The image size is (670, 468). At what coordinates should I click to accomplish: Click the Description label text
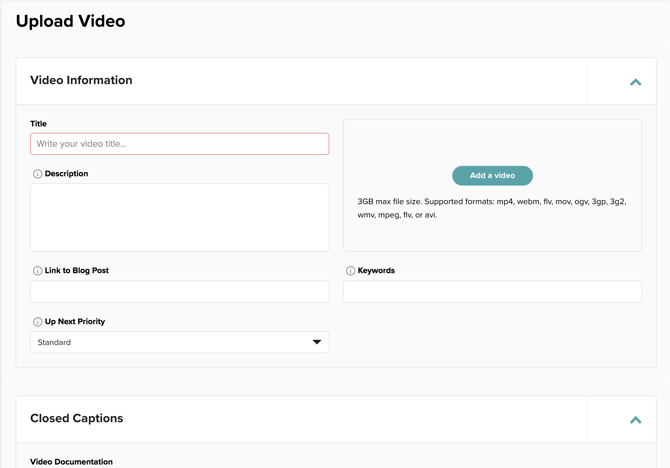click(66, 174)
